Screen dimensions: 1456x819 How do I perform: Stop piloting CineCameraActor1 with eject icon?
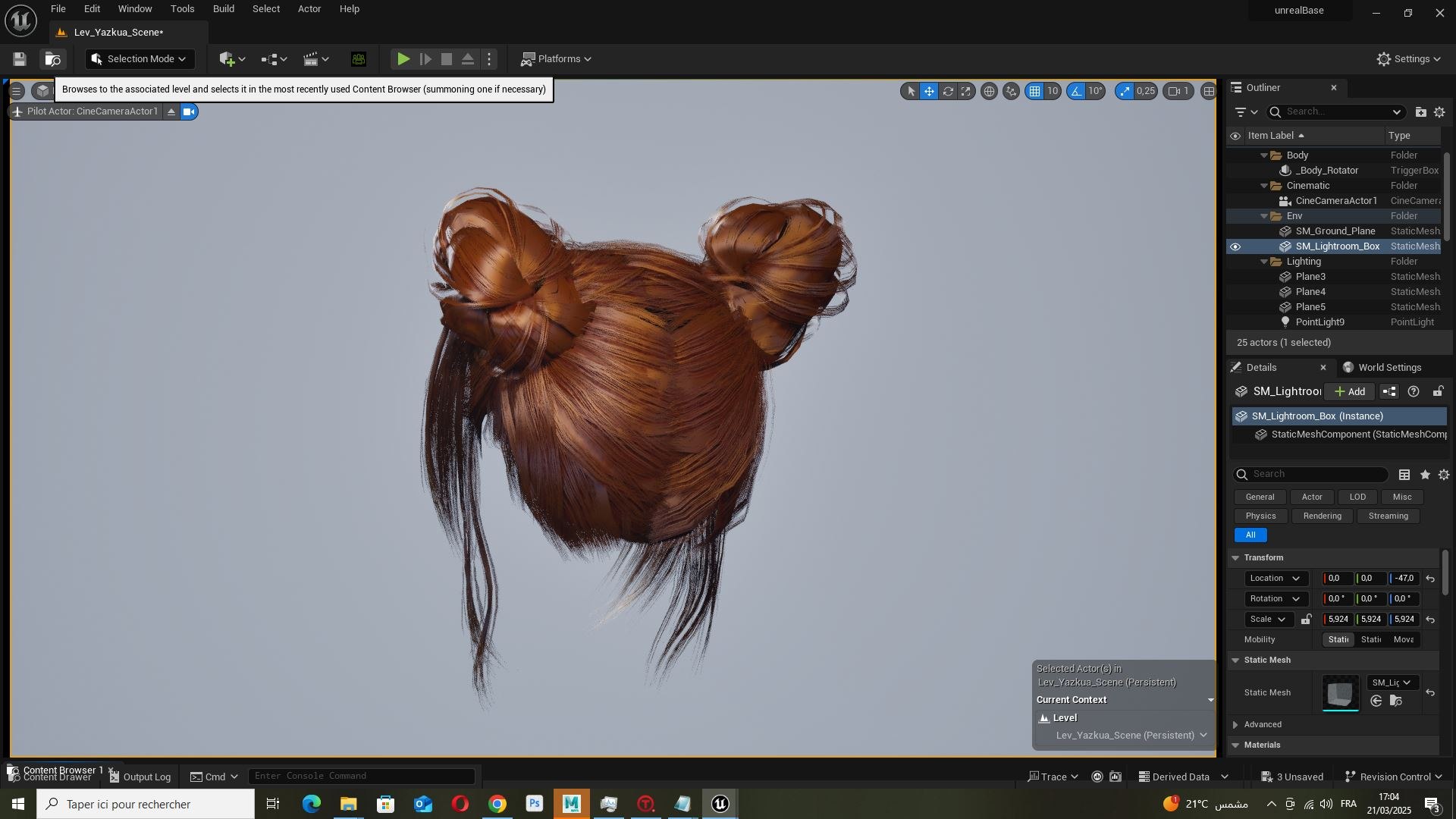[171, 111]
